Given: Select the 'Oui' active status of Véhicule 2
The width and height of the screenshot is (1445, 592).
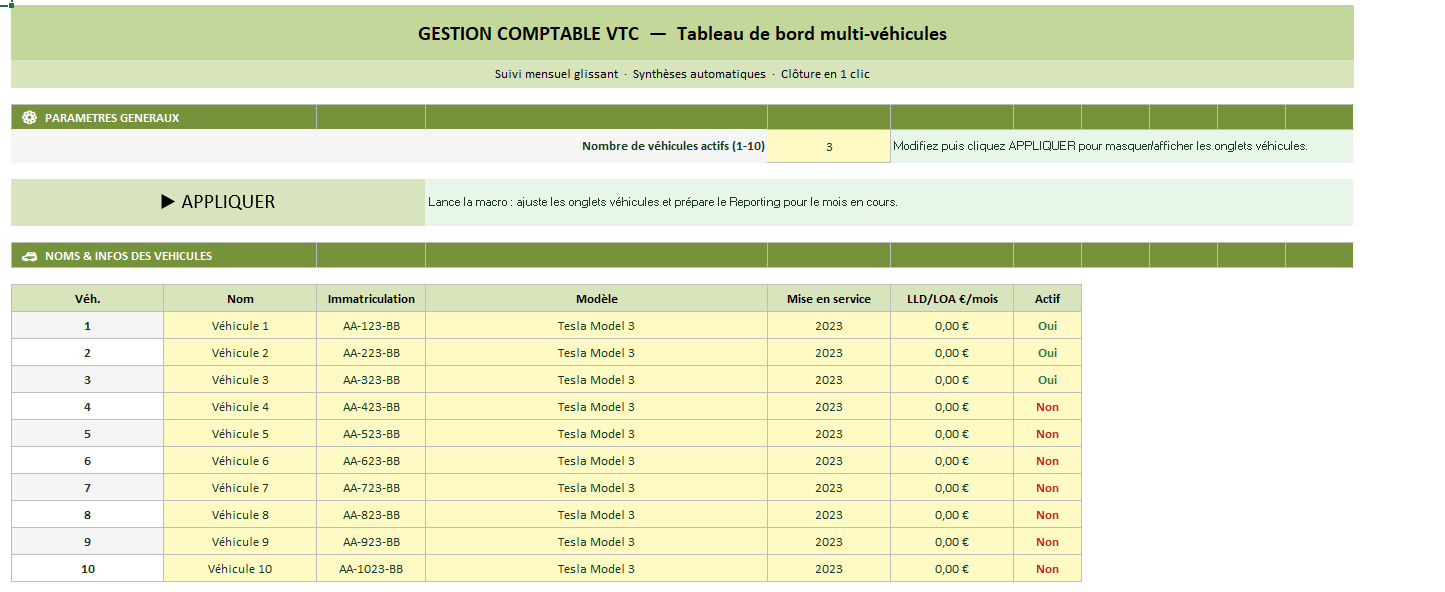Looking at the screenshot, I should tap(1047, 353).
